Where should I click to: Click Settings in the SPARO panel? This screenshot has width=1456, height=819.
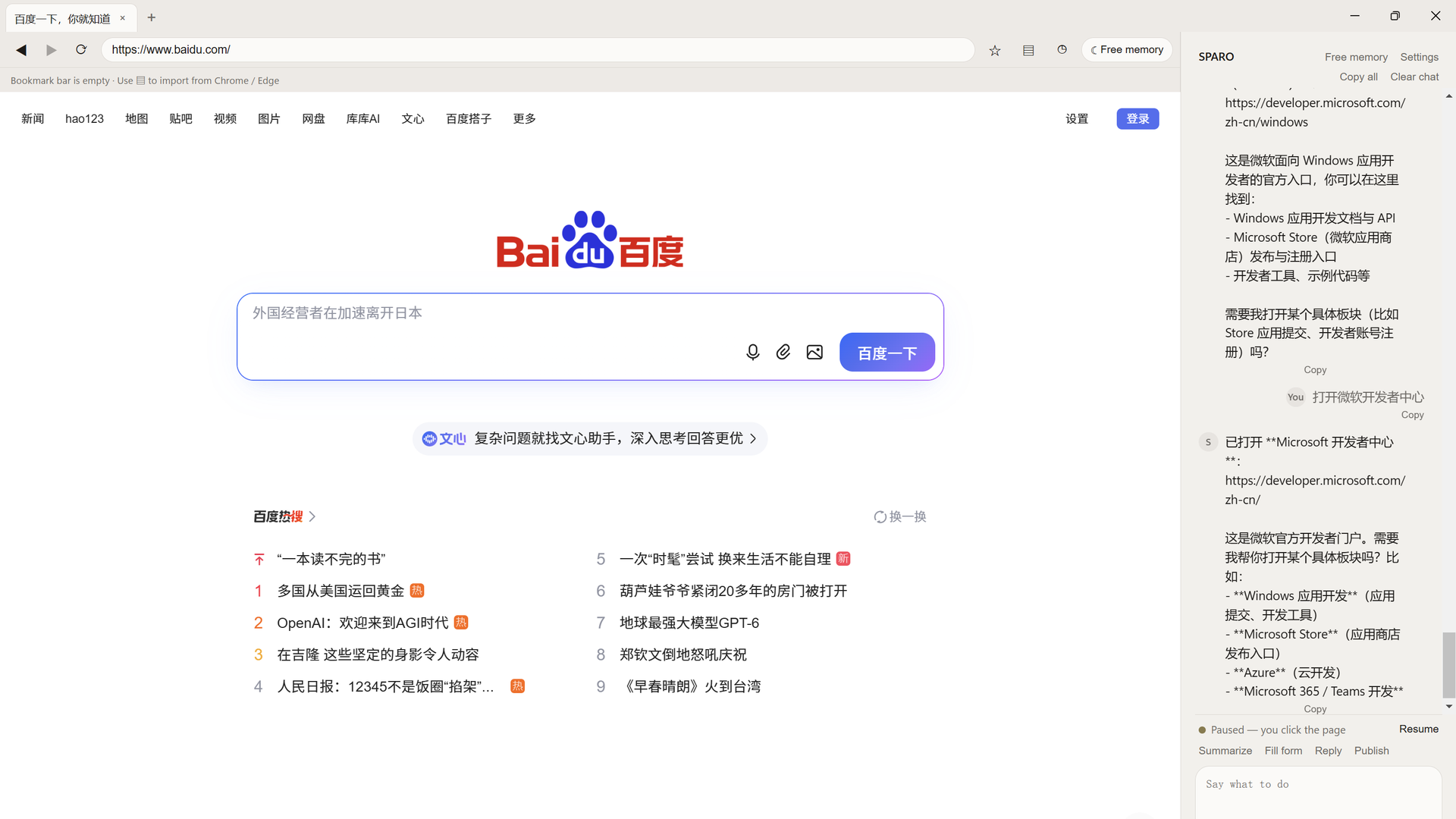[x=1419, y=57]
